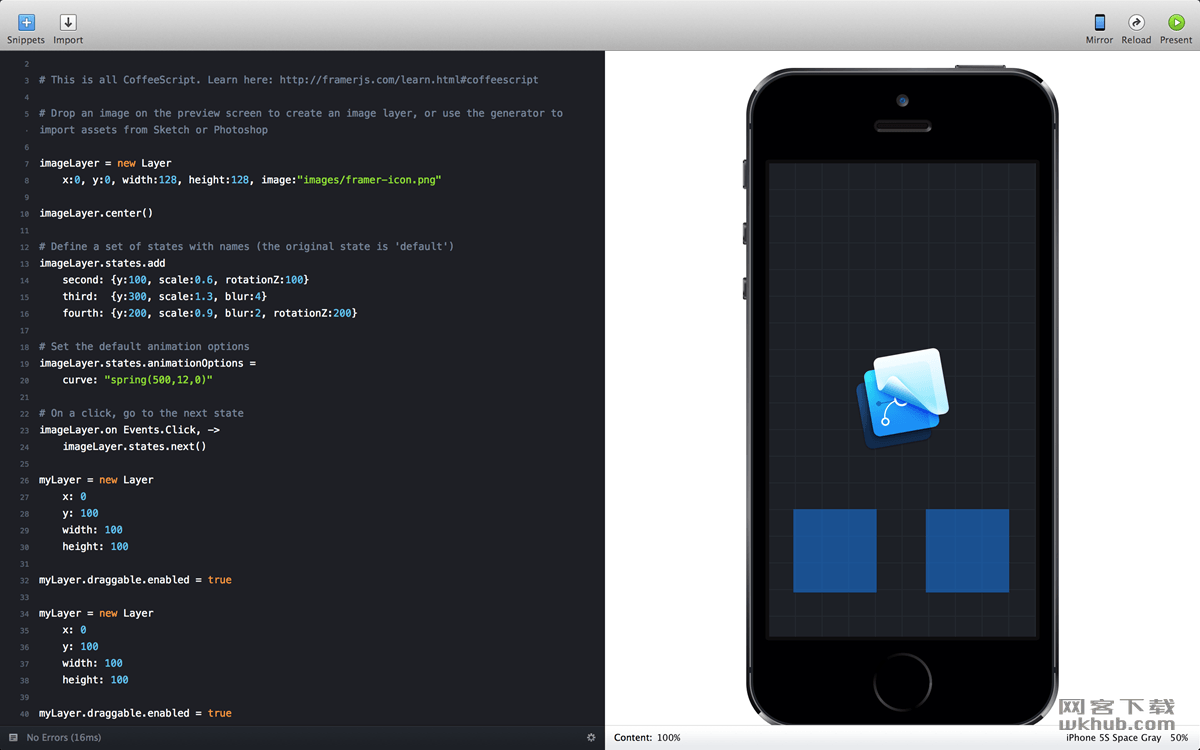This screenshot has width=1200, height=750.
Task: Change the iPhone 5S Space Gray device
Action: tap(1113, 738)
